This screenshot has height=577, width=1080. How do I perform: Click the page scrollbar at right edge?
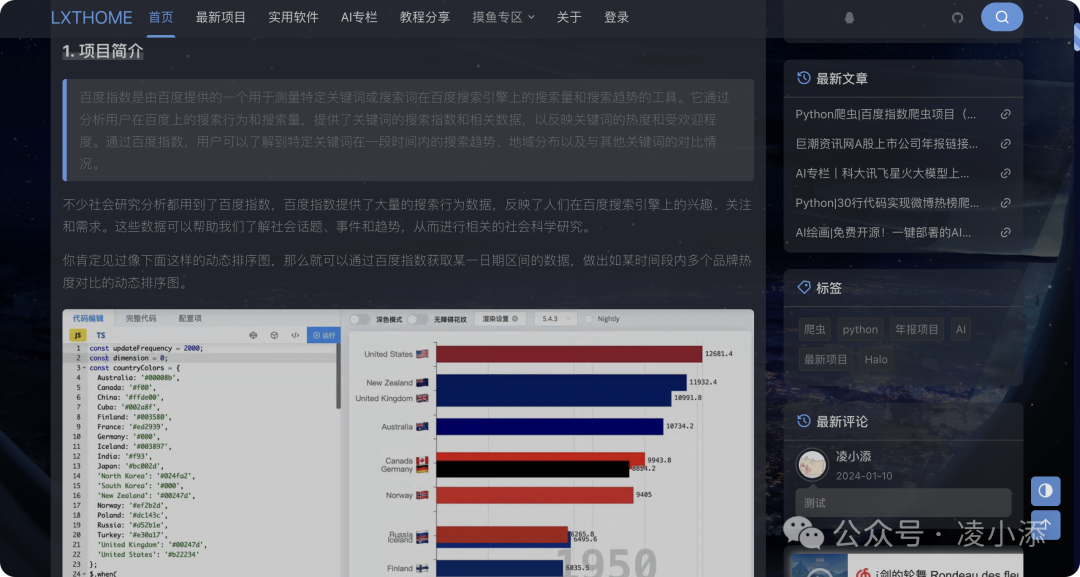(1076, 38)
